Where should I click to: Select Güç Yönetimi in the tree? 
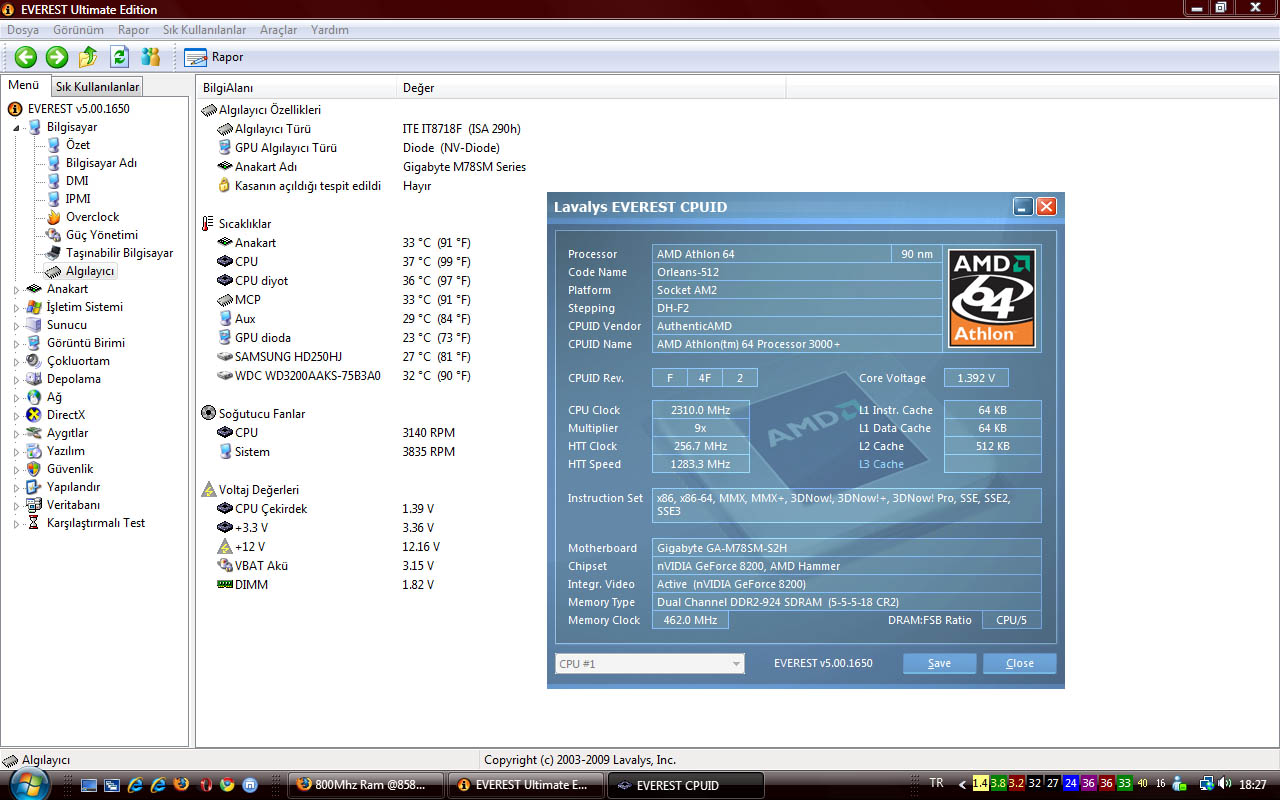[x=102, y=235]
